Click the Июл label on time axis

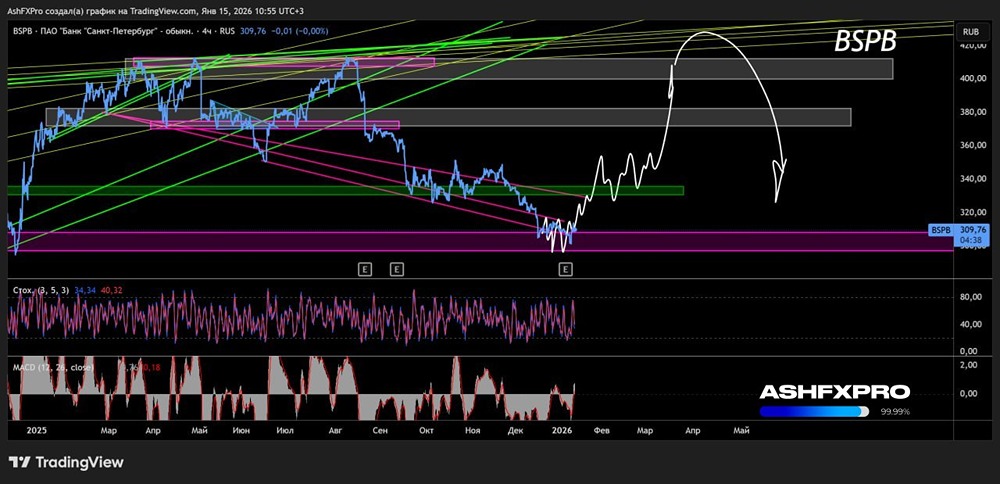pos(284,431)
